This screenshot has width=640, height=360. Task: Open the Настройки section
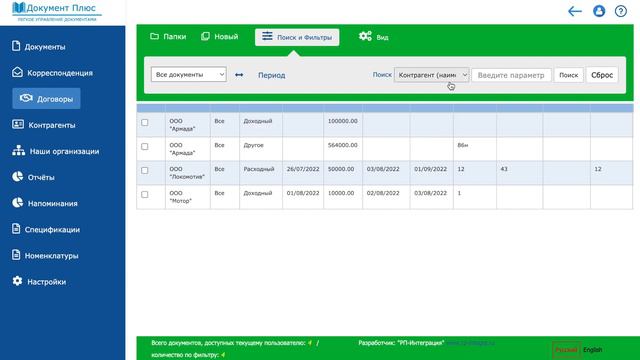[47, 282]
